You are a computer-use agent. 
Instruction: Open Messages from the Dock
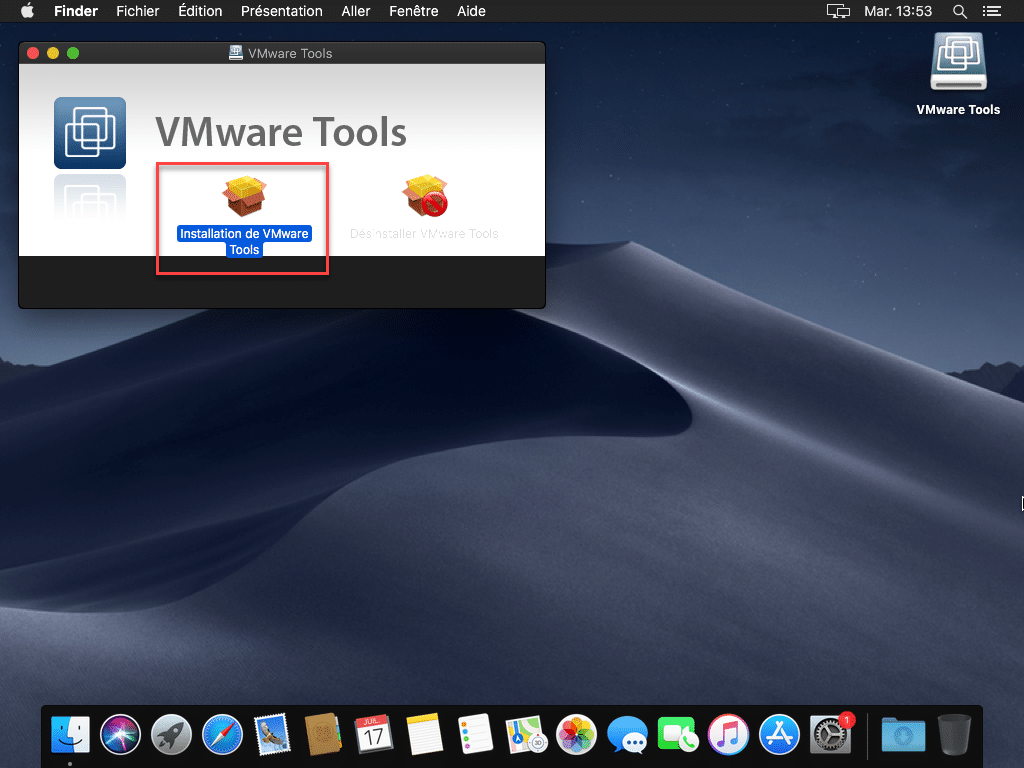(x=627, y=734)
